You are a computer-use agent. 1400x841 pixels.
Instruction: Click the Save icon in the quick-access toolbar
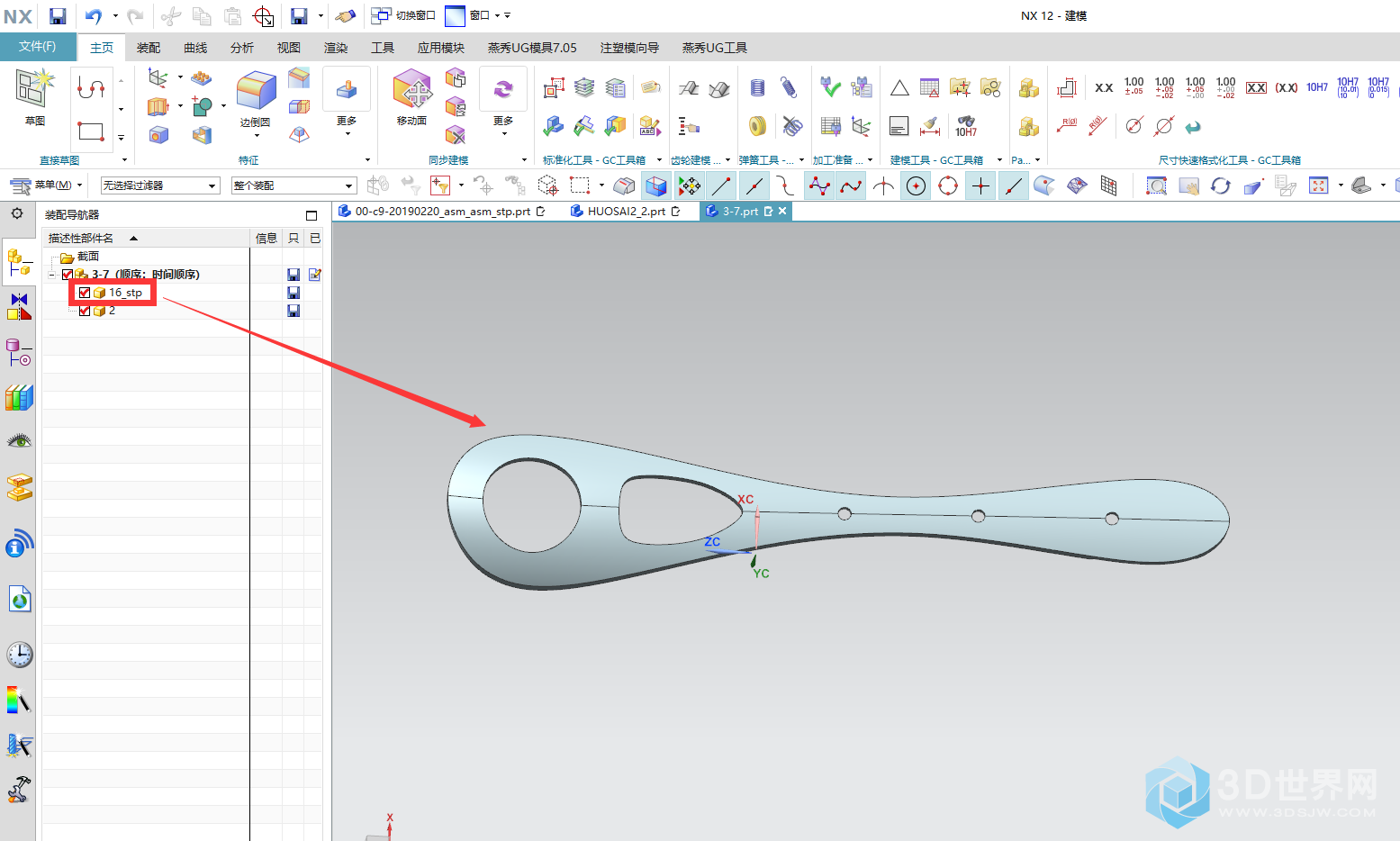coord(58,16)
